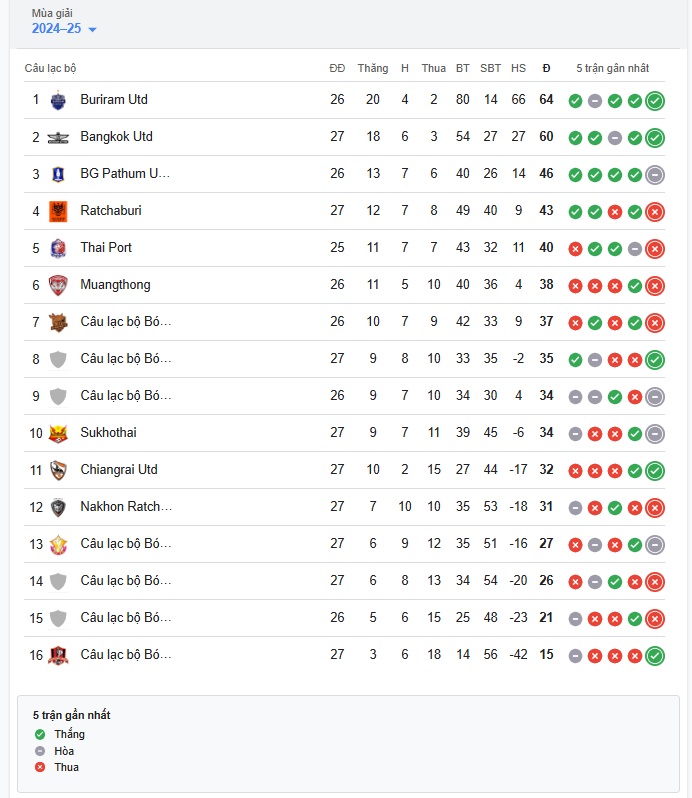Image resolution: width=692 pixels, height=798 pixels.
Task: Select the Muangthong team name
Action: click(x=115, y=285)
